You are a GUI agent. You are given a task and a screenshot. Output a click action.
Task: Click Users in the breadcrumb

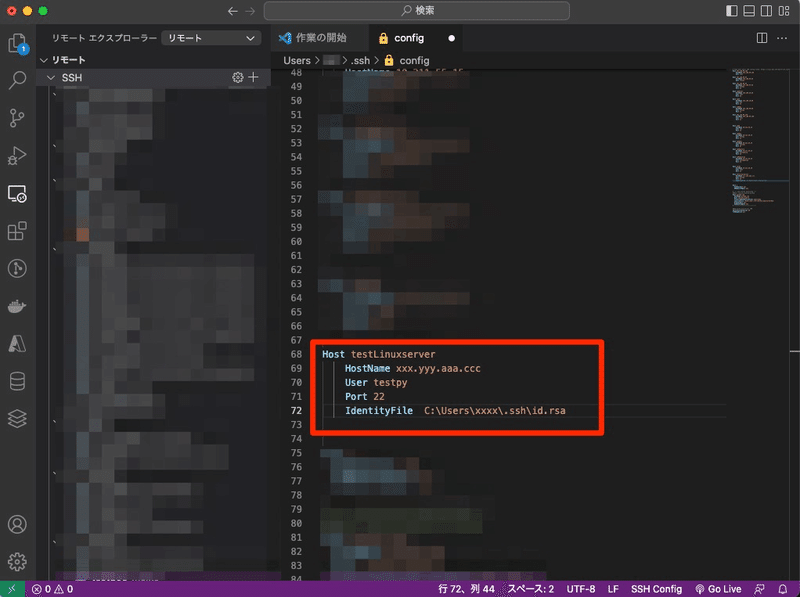297,60
